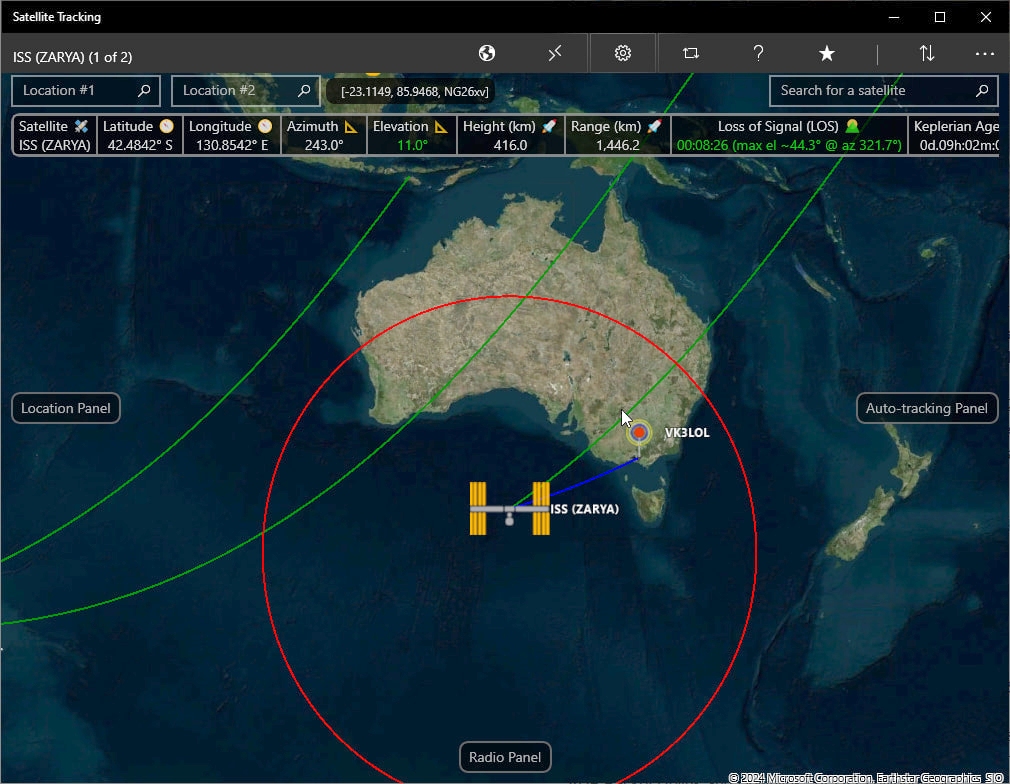Focus the Location #1 search box
This screenshot has width=1010, height=784.
[75, 91]
